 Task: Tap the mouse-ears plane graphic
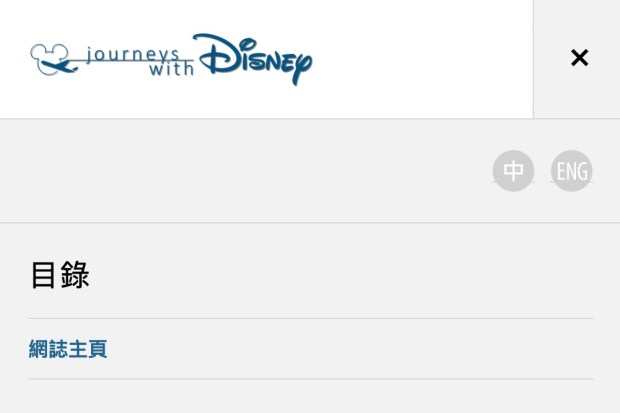point(54,60)
